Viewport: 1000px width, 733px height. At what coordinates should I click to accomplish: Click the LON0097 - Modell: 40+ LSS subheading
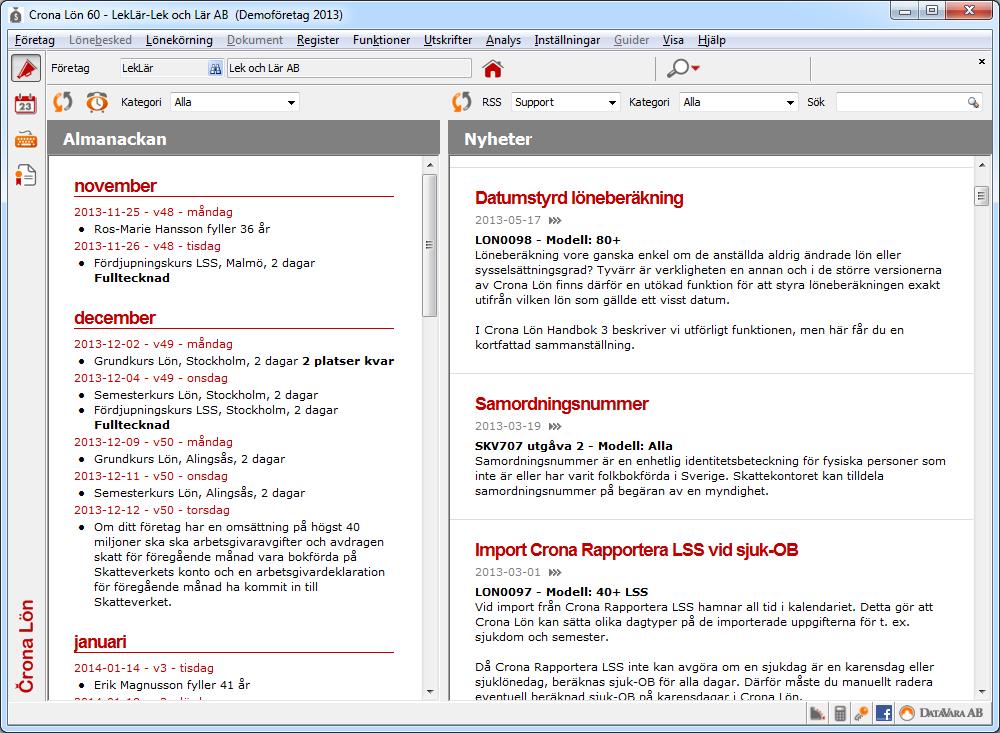(561, 593)
